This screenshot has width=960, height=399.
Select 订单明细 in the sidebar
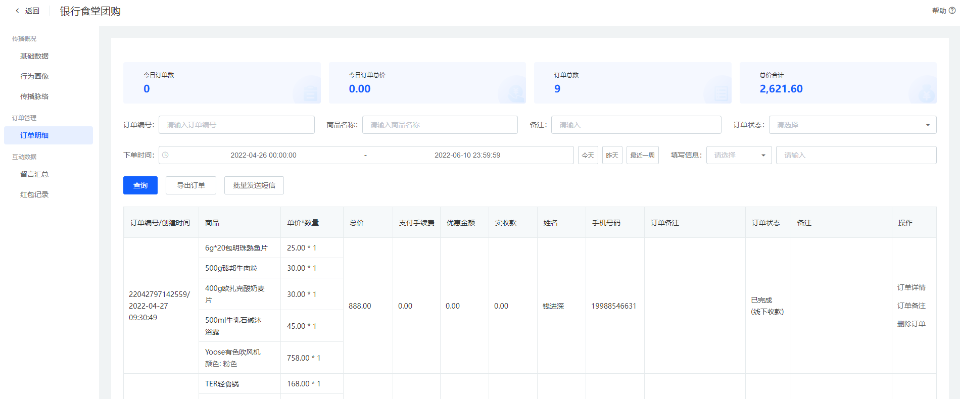(48, 135)
